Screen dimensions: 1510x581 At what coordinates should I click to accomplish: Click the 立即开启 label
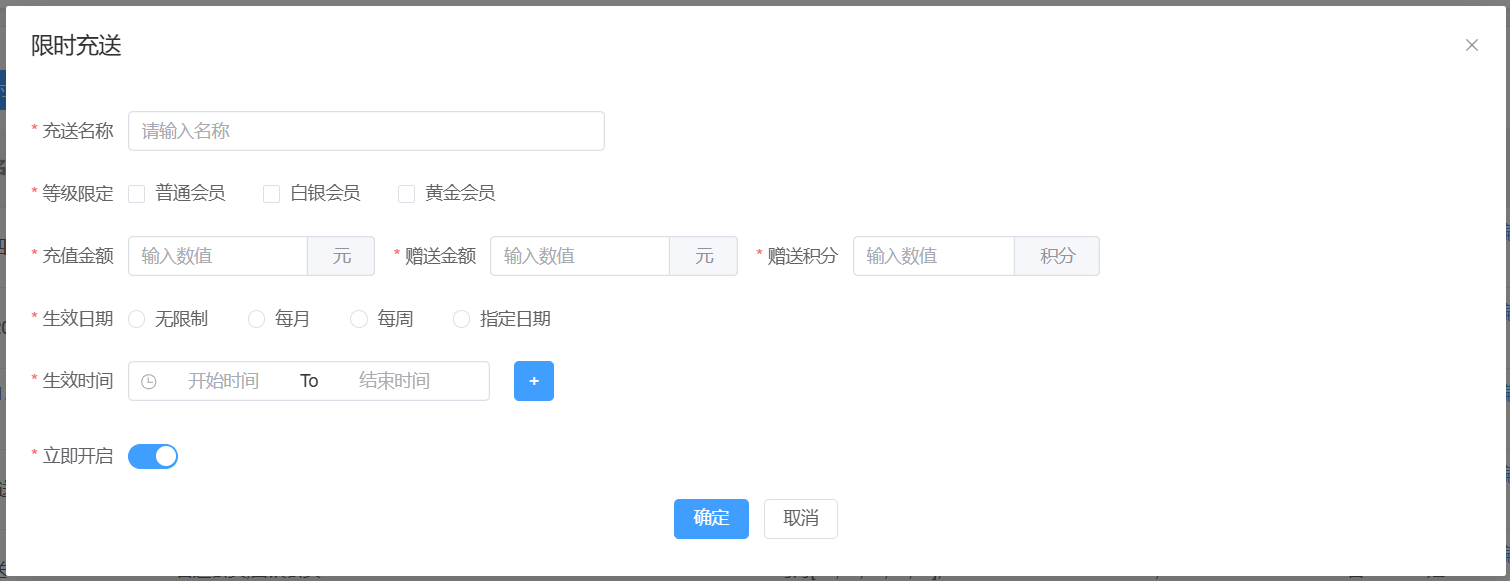click(x=78, y=456)
